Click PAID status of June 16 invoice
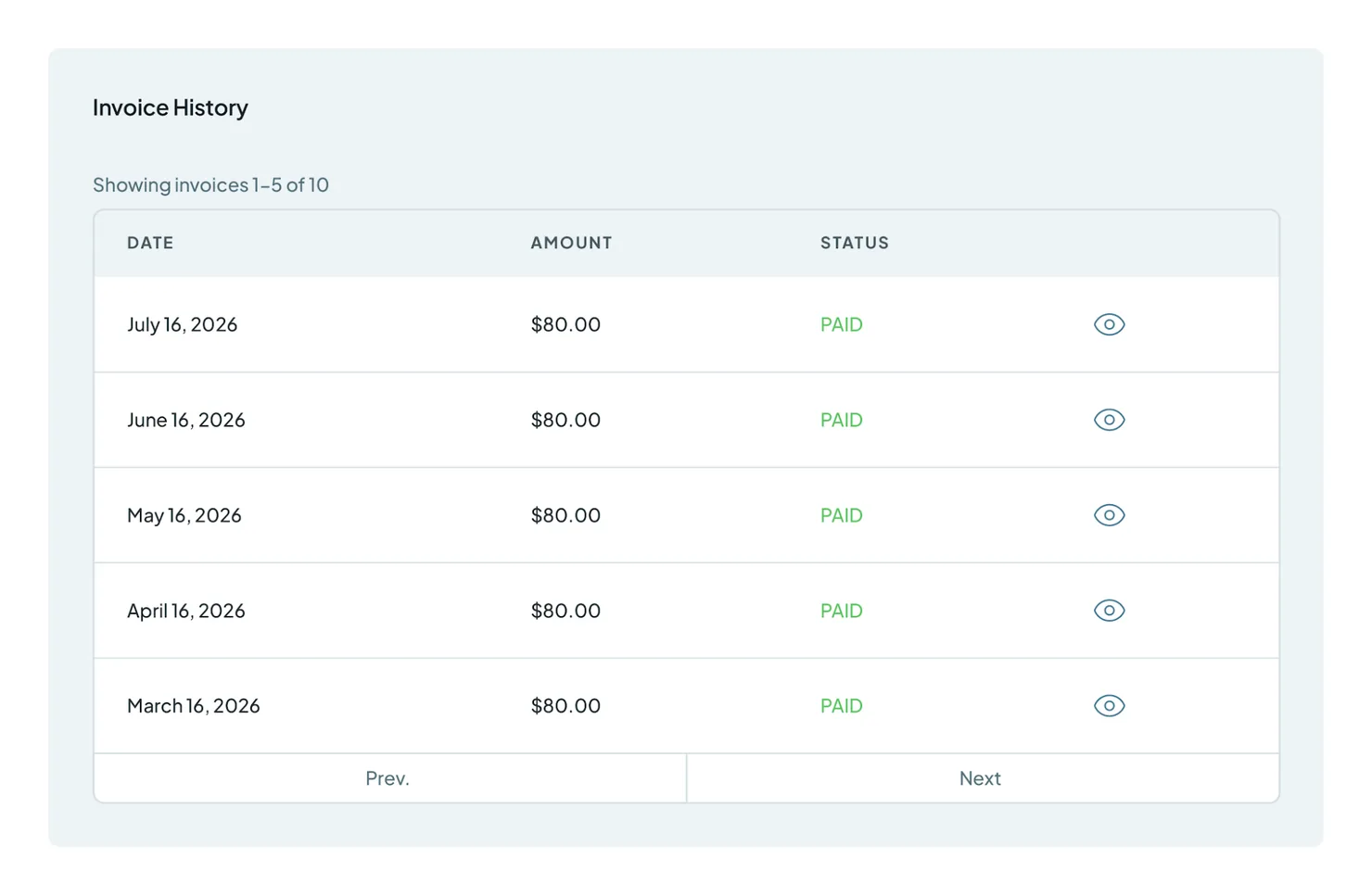The width and height of the screenshot is (1372, 896). pos(841,420)
